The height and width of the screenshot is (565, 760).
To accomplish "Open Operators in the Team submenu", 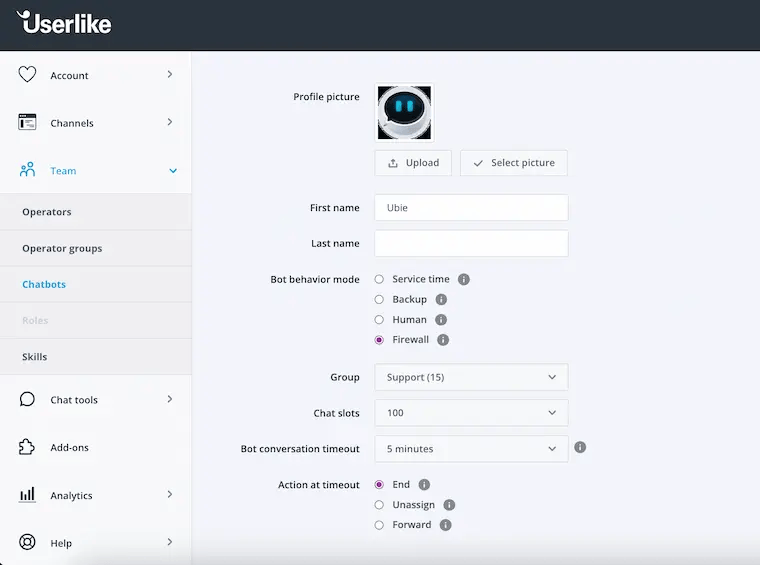I will [x=47, y=212].
